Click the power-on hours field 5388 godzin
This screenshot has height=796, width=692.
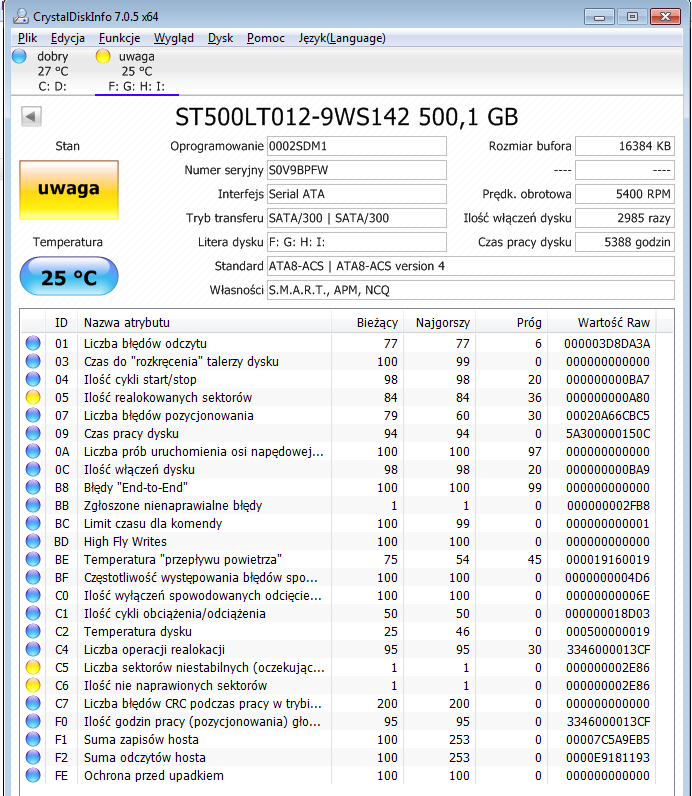tap(625, 242)
